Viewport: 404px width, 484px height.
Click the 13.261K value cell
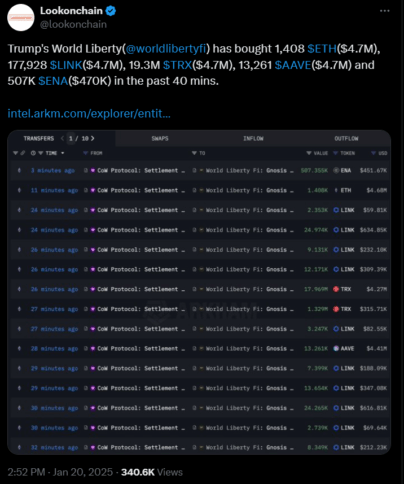click(316, 349)
